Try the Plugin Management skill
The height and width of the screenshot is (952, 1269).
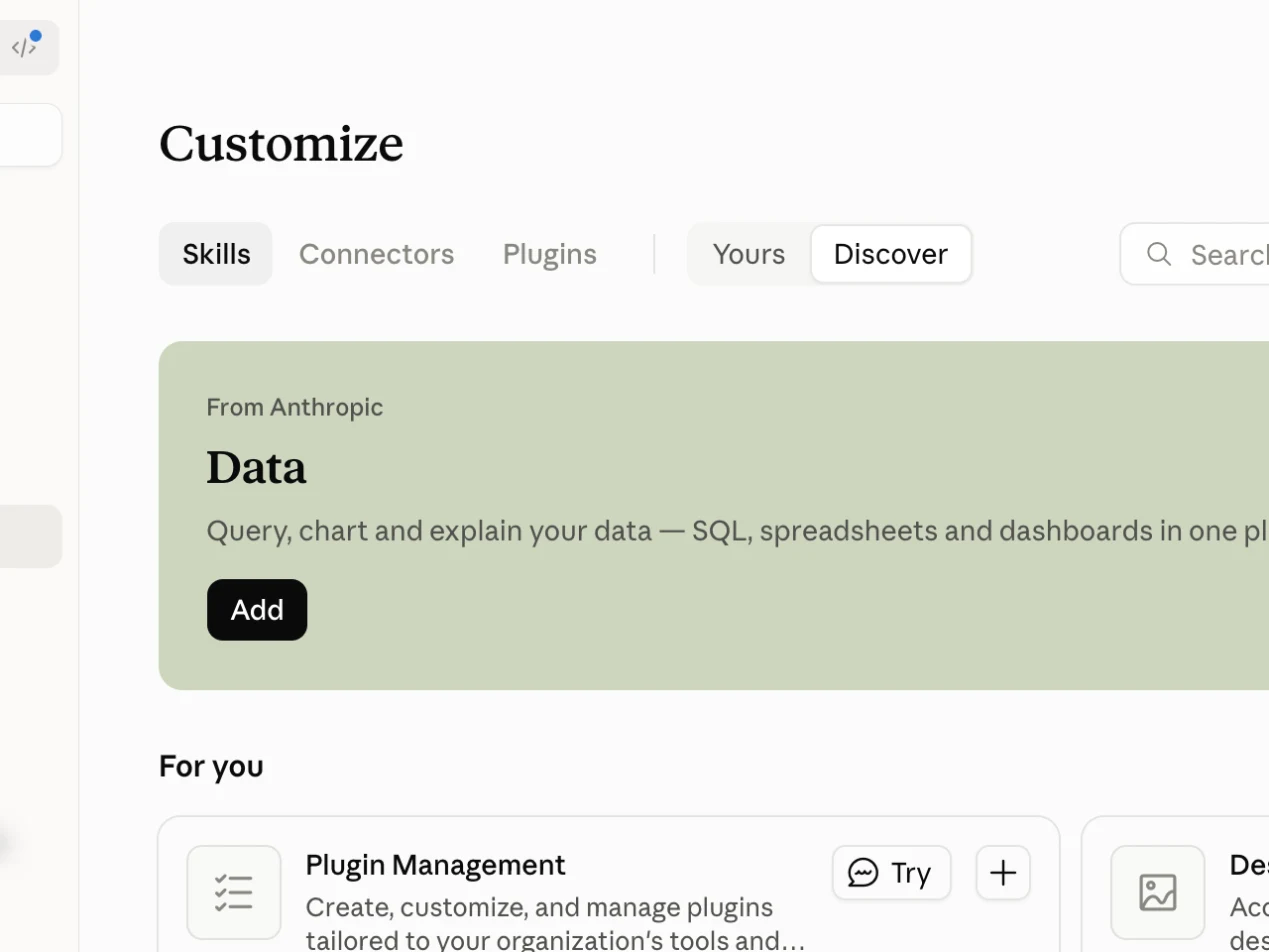[x=891, y=873]
